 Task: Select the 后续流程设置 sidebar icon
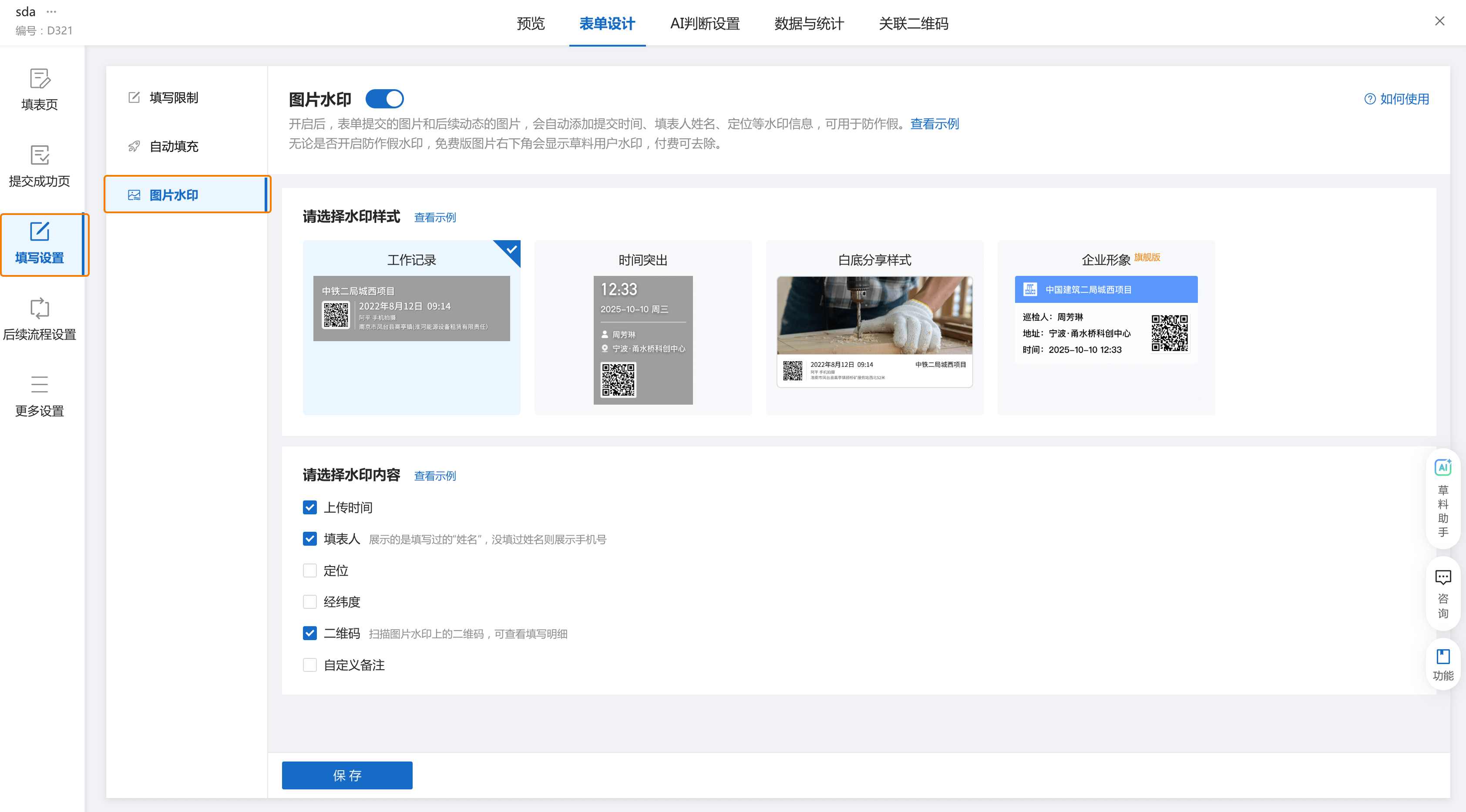point(39,309)
